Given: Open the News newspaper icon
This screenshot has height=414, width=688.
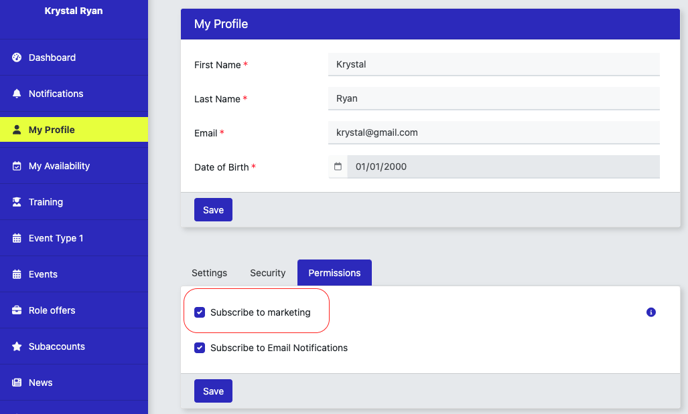Looking at the screenshot, I should tap(17, 382).
